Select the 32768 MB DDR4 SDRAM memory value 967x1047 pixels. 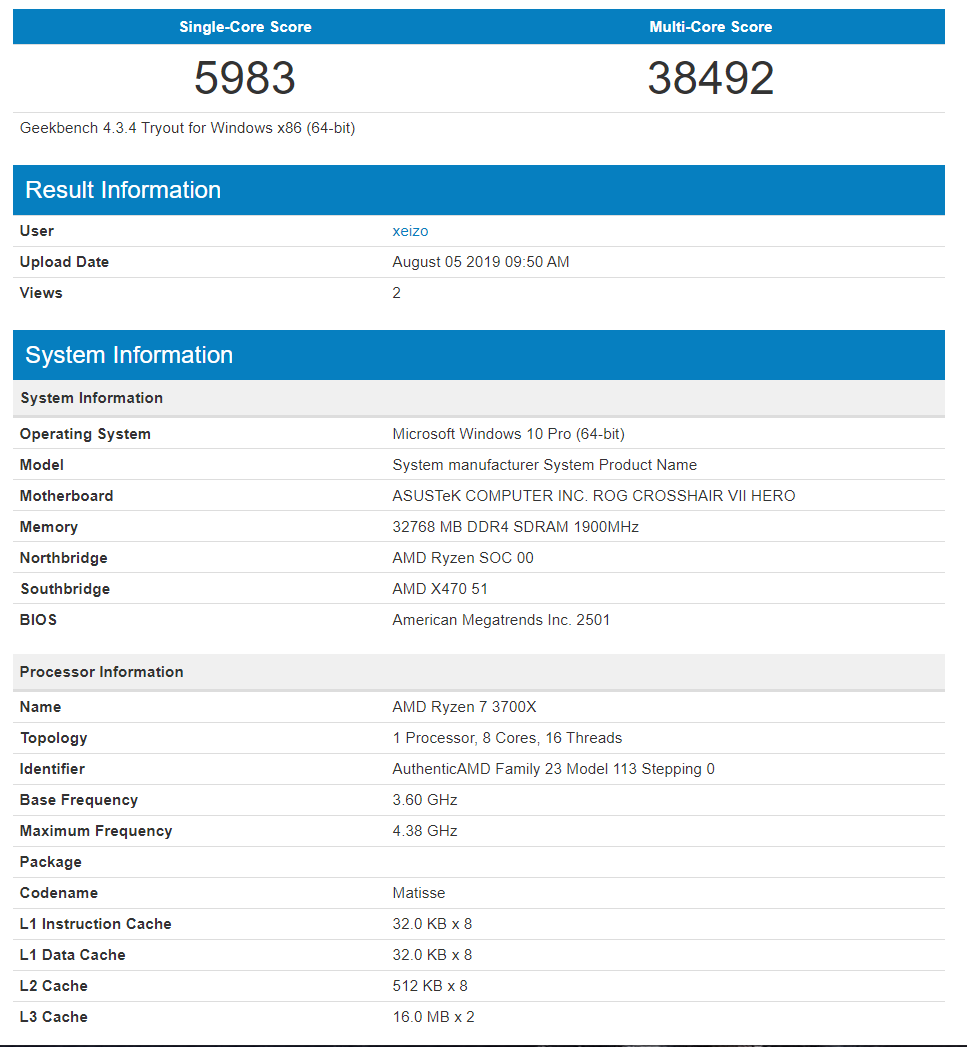tap(516, 527)
